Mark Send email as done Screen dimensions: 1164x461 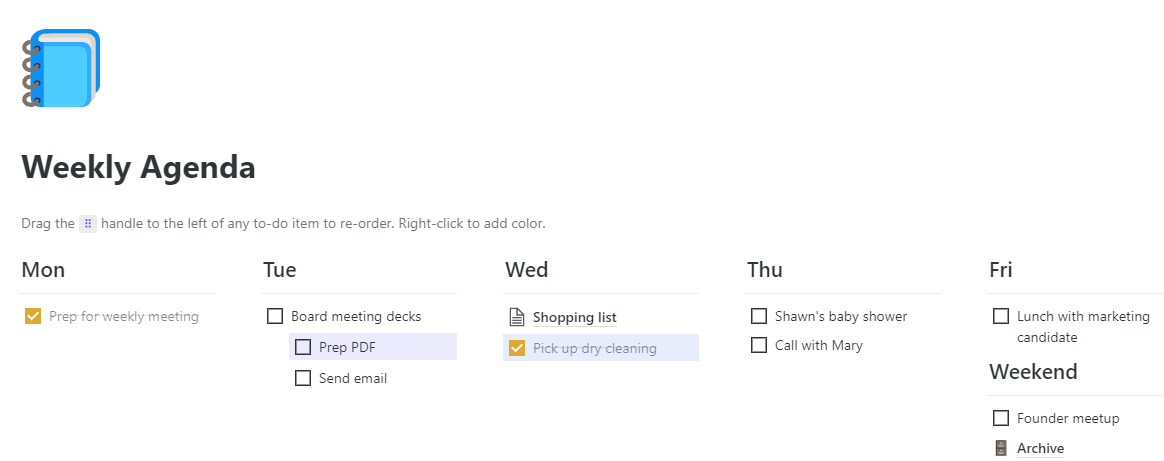[x=303, y=379]
